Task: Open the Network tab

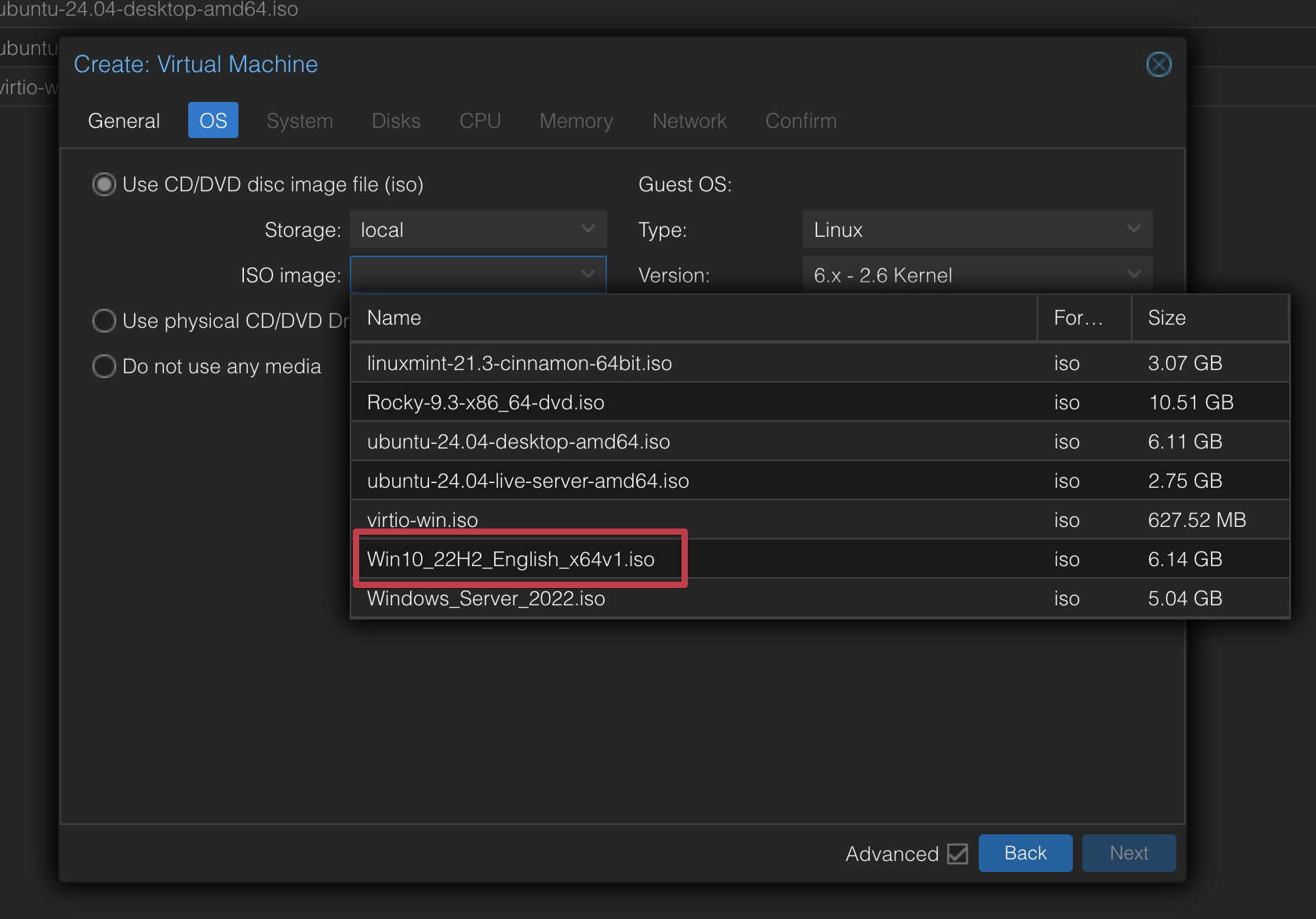Action: pos(689,121)
